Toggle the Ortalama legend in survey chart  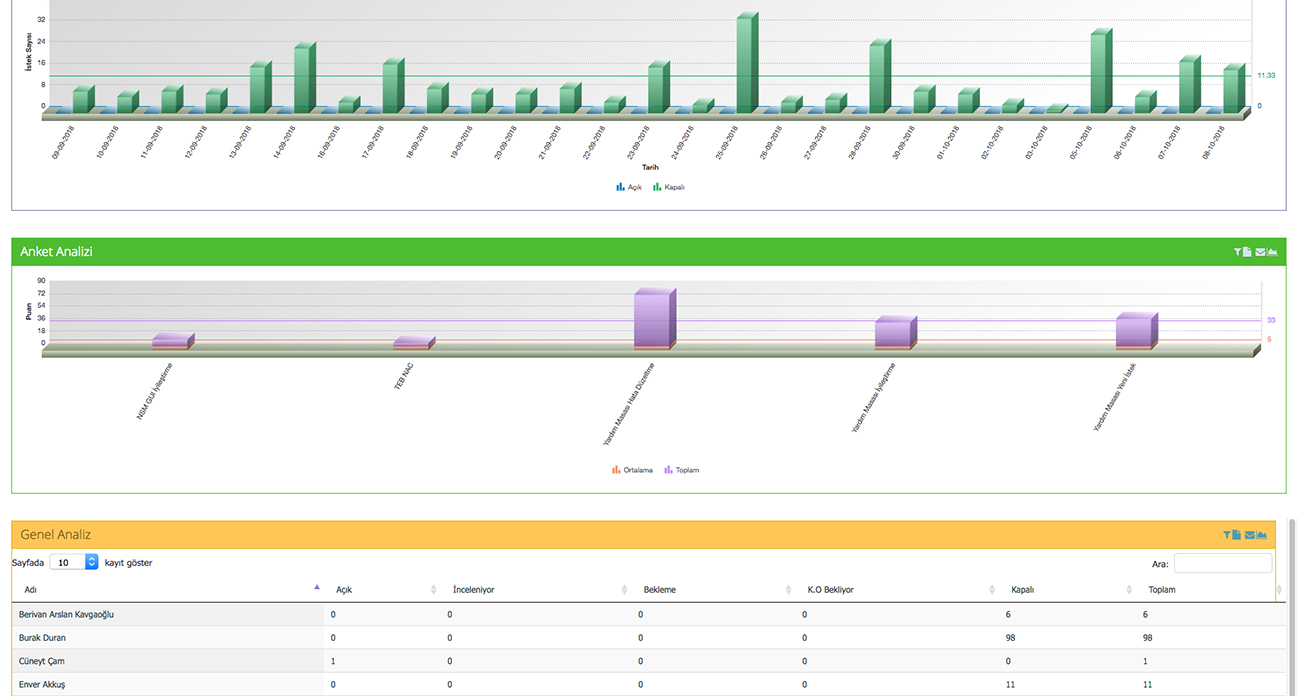coord(632,470)
